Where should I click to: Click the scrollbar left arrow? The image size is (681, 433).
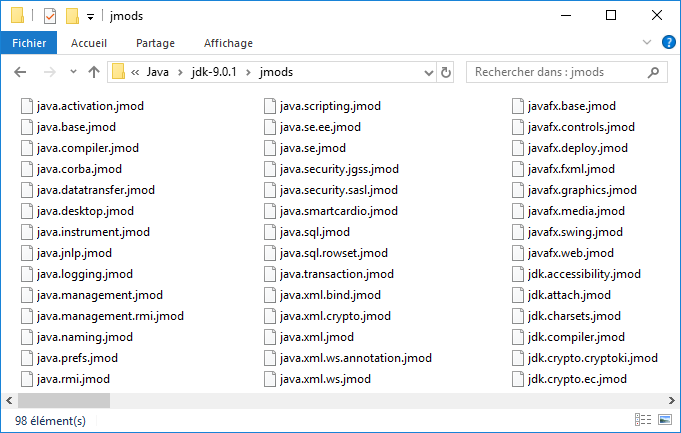point(9,400)
